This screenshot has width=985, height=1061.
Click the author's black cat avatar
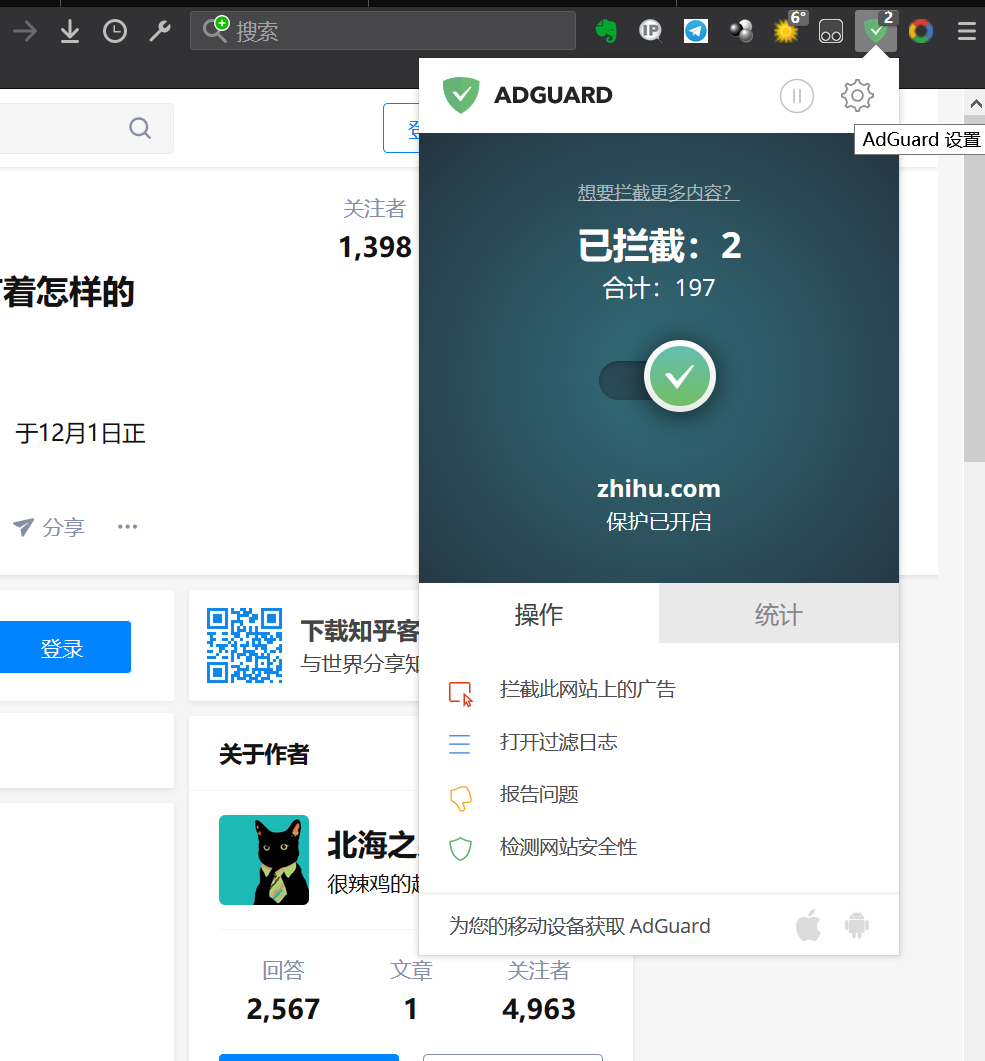pos(264,859)
